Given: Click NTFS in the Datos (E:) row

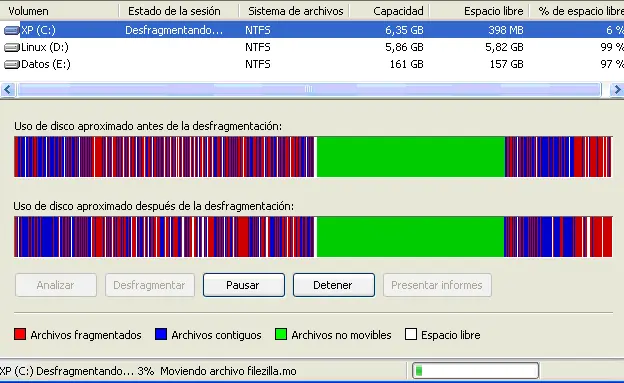Looking at the screenshot, I should (x=258, y=64).
